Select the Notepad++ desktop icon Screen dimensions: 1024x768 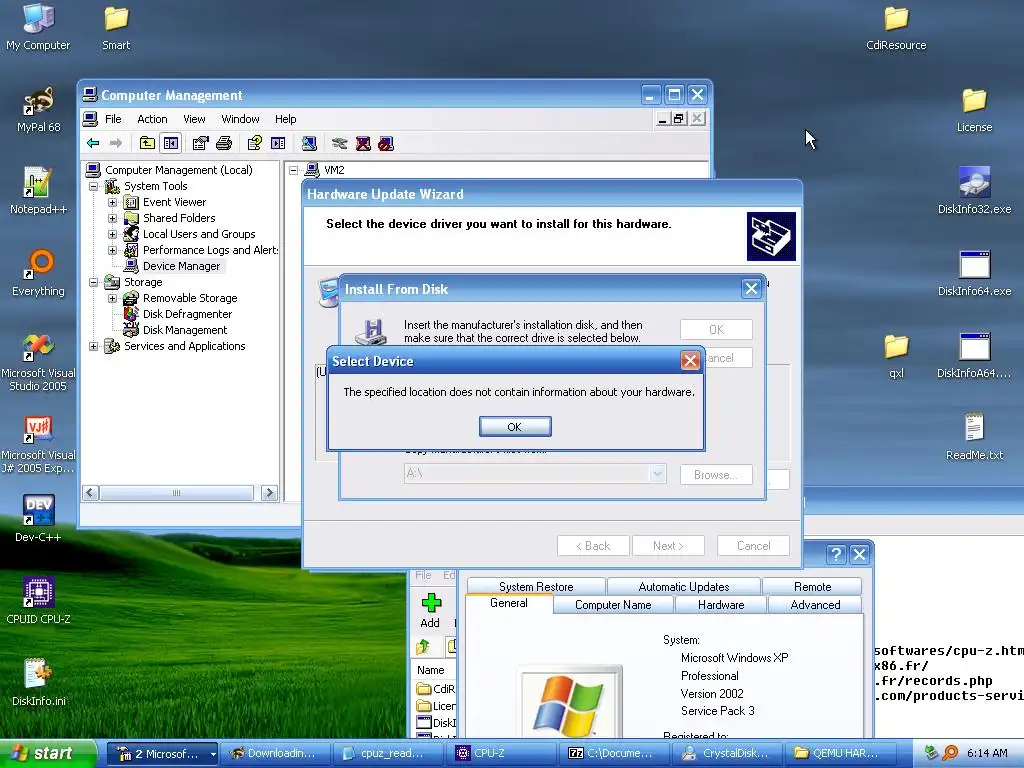pyautogui.click(x=38, y=191)
